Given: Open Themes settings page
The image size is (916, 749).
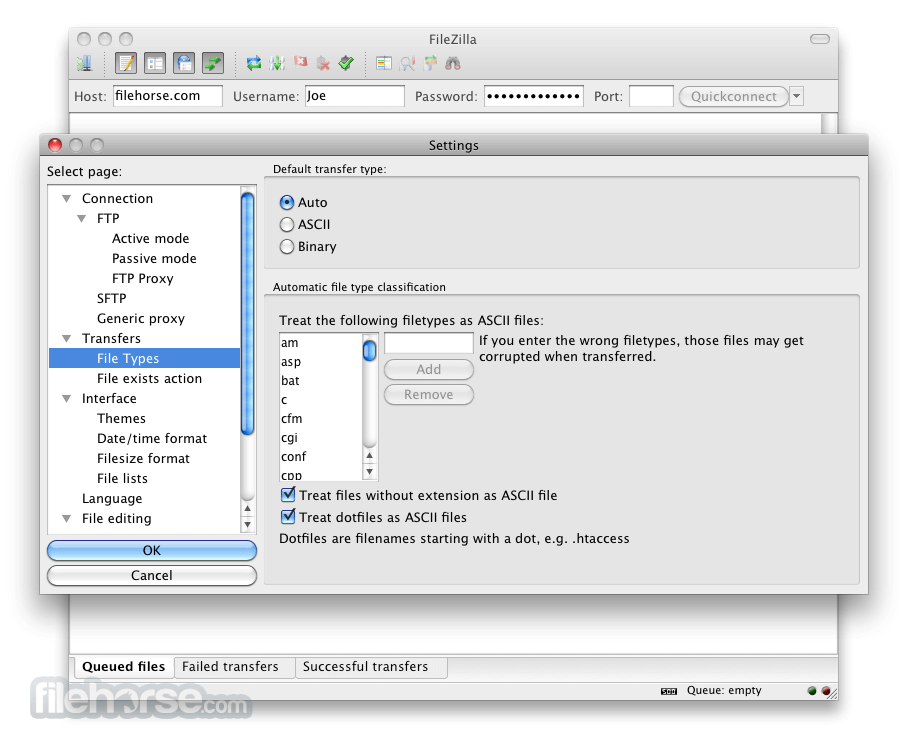Looking at the screenshot, I should click(x=122, y=418).
